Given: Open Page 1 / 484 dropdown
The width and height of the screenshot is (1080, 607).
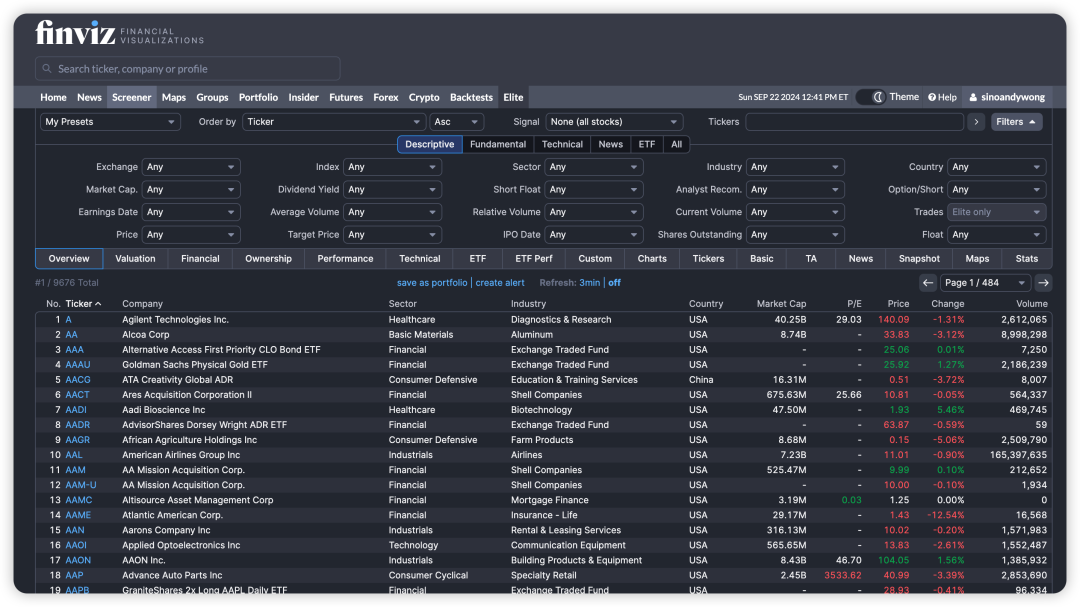Looking at the screenshot, I should pyautogui.click(x=985, y=282).
